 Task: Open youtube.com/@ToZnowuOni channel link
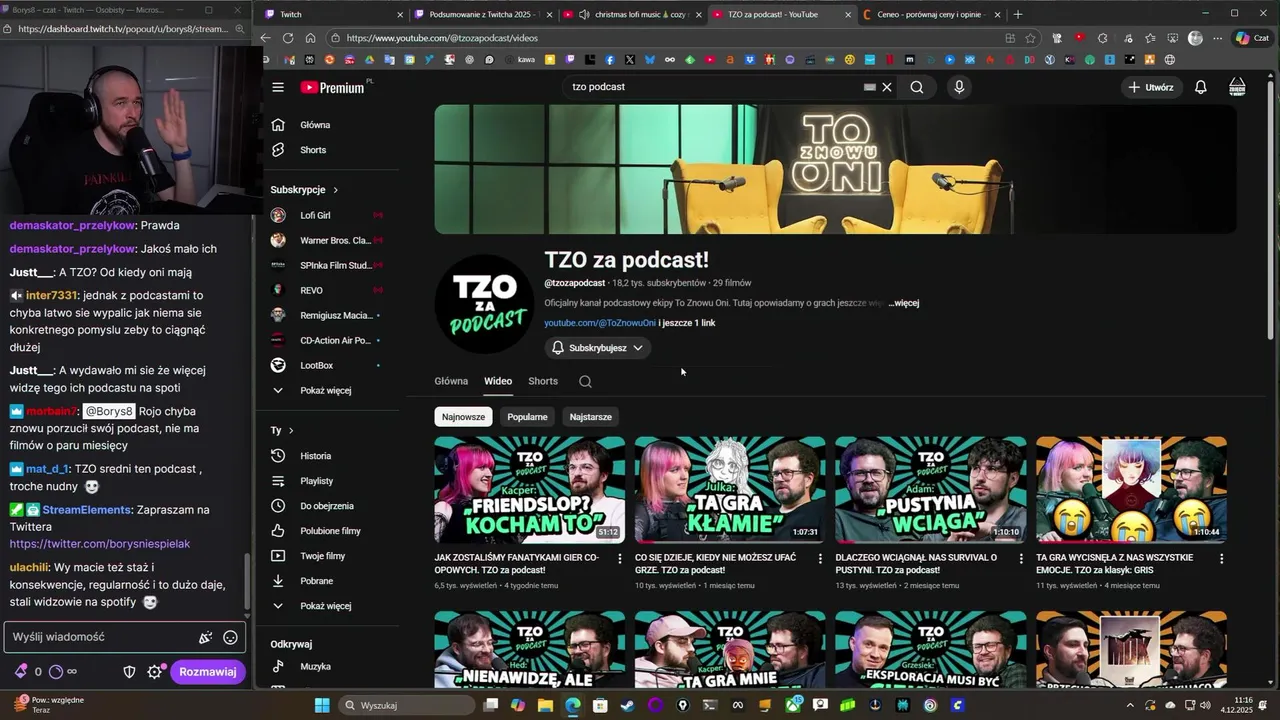pos(600,323)
